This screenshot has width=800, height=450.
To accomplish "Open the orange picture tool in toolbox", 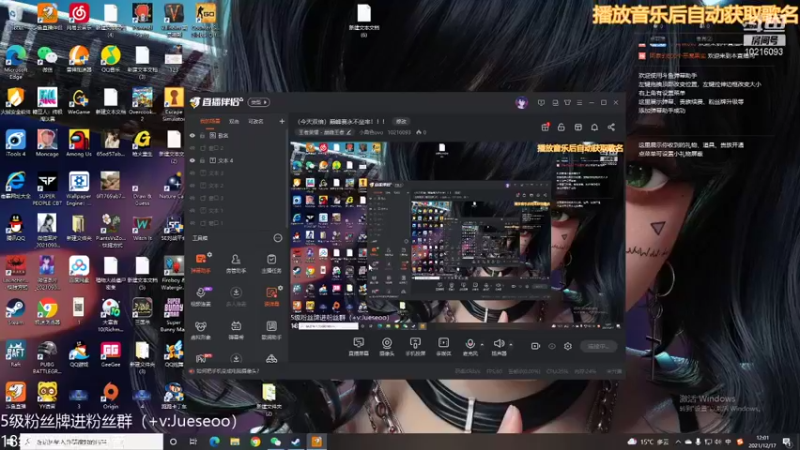I will [271, 296].
